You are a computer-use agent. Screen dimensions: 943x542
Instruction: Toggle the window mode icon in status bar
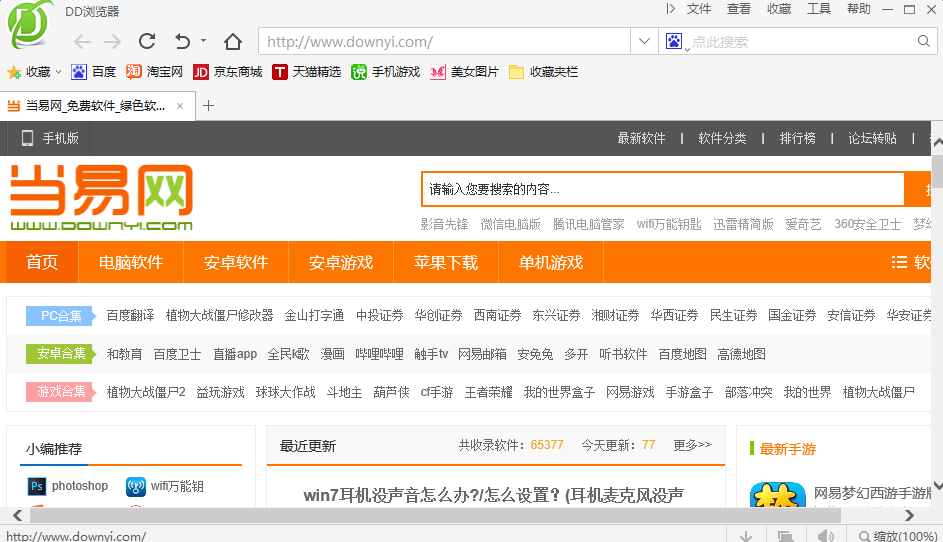point(786,536)
